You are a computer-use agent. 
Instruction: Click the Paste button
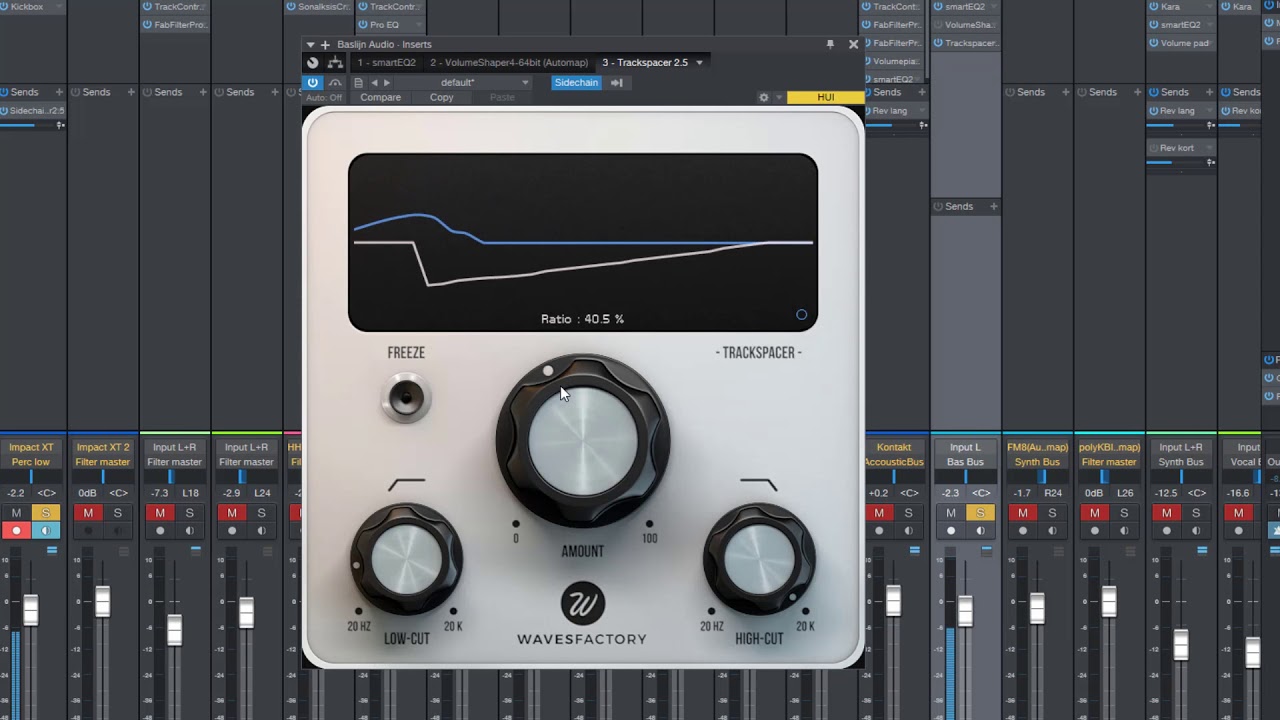tap(502, 98)
